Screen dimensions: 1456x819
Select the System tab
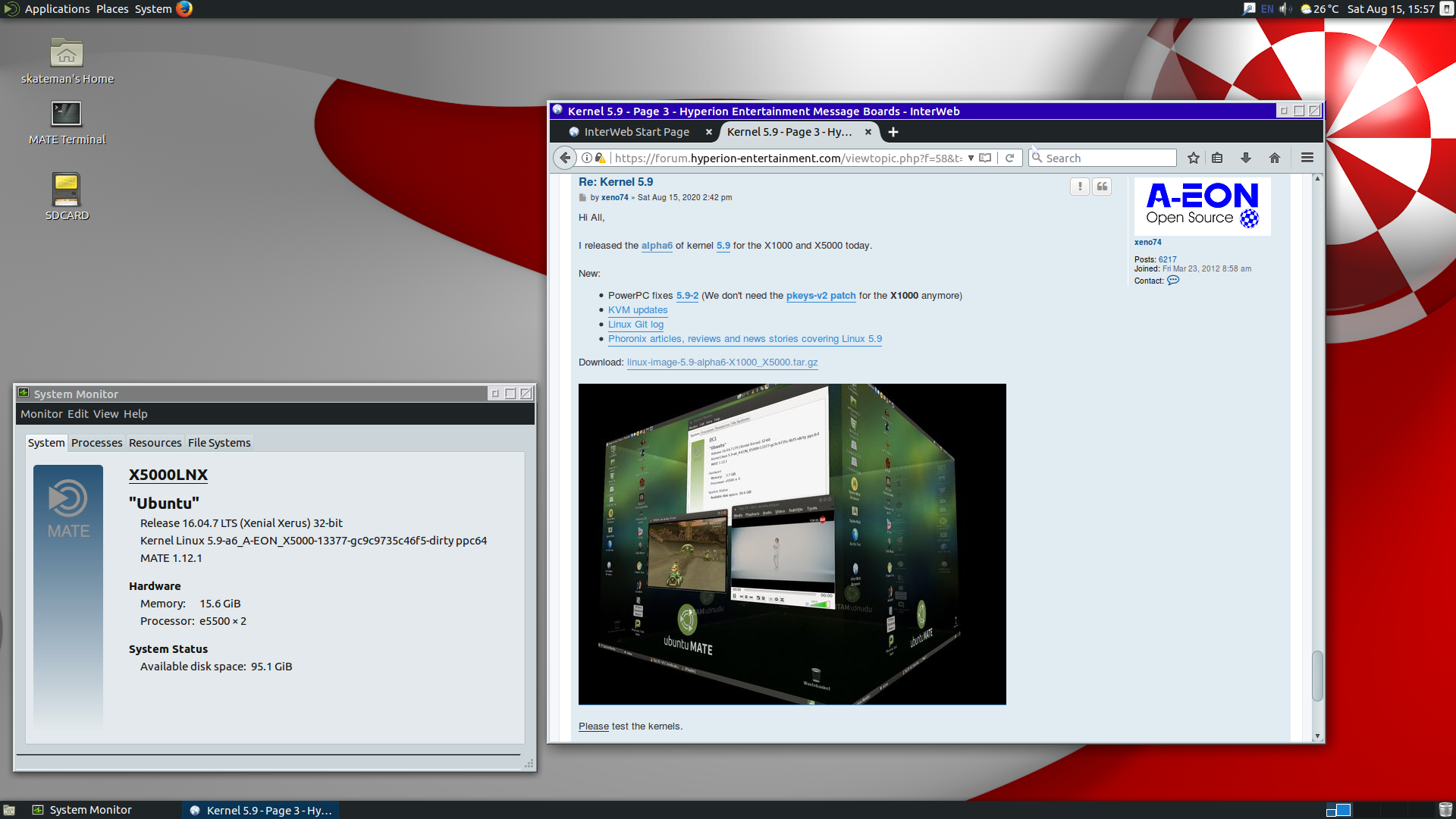point(46,443)
